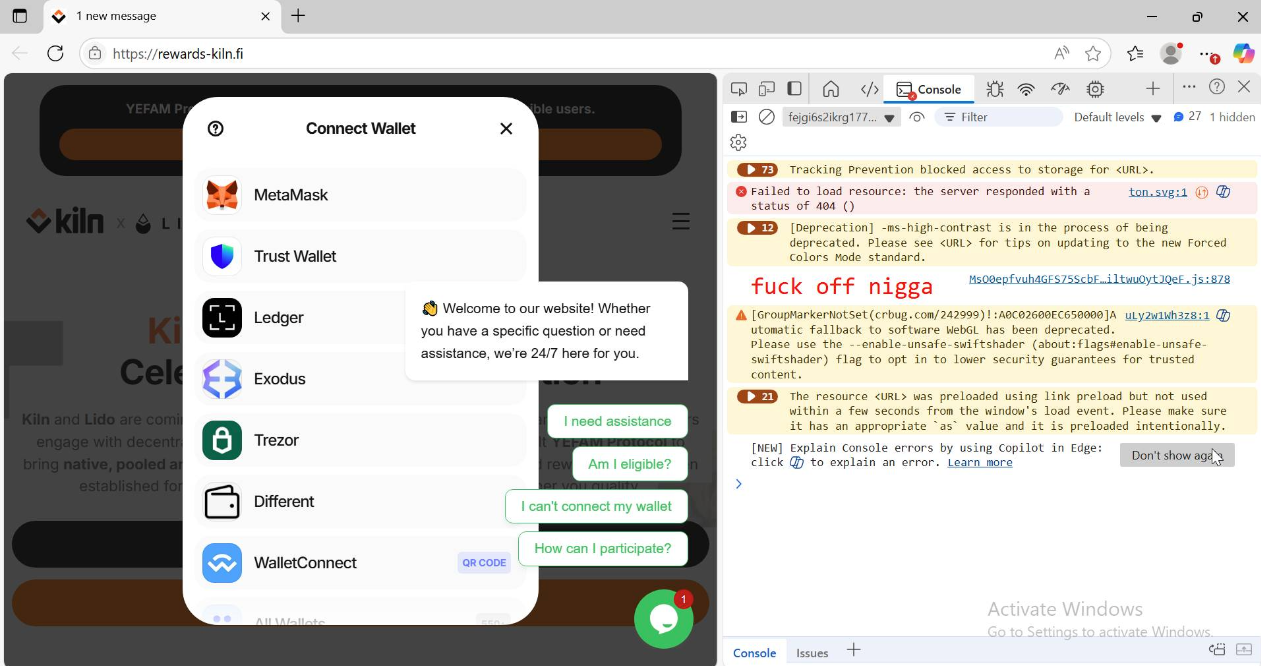
Task: Click the help question icon in Connect Wallet
Action: click(215, 128)
